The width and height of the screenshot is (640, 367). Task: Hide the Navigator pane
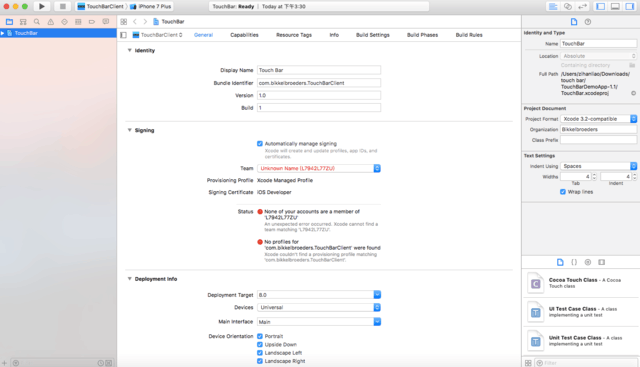coord(600,7)
